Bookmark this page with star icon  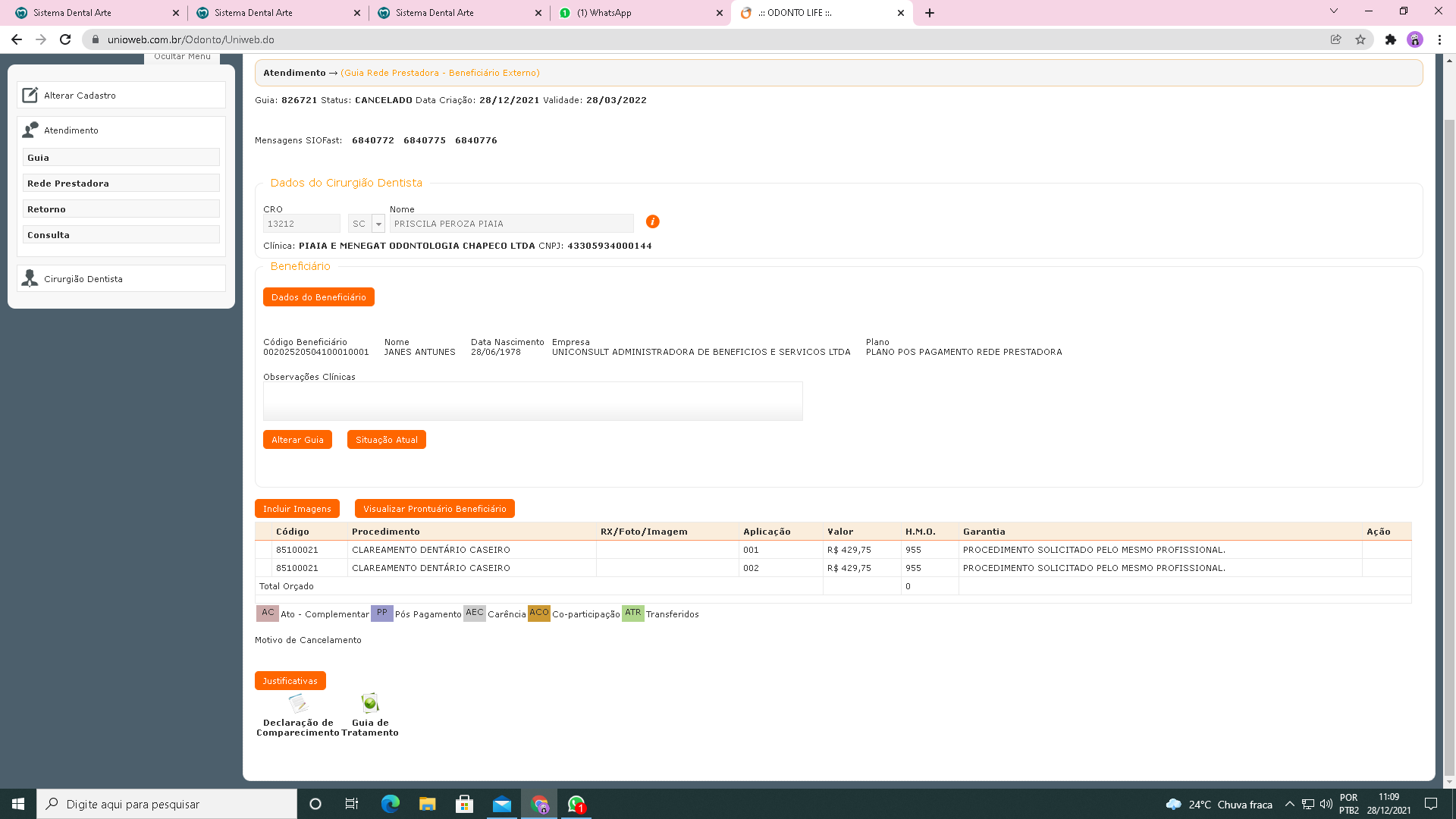click(x=1360, y=39)
